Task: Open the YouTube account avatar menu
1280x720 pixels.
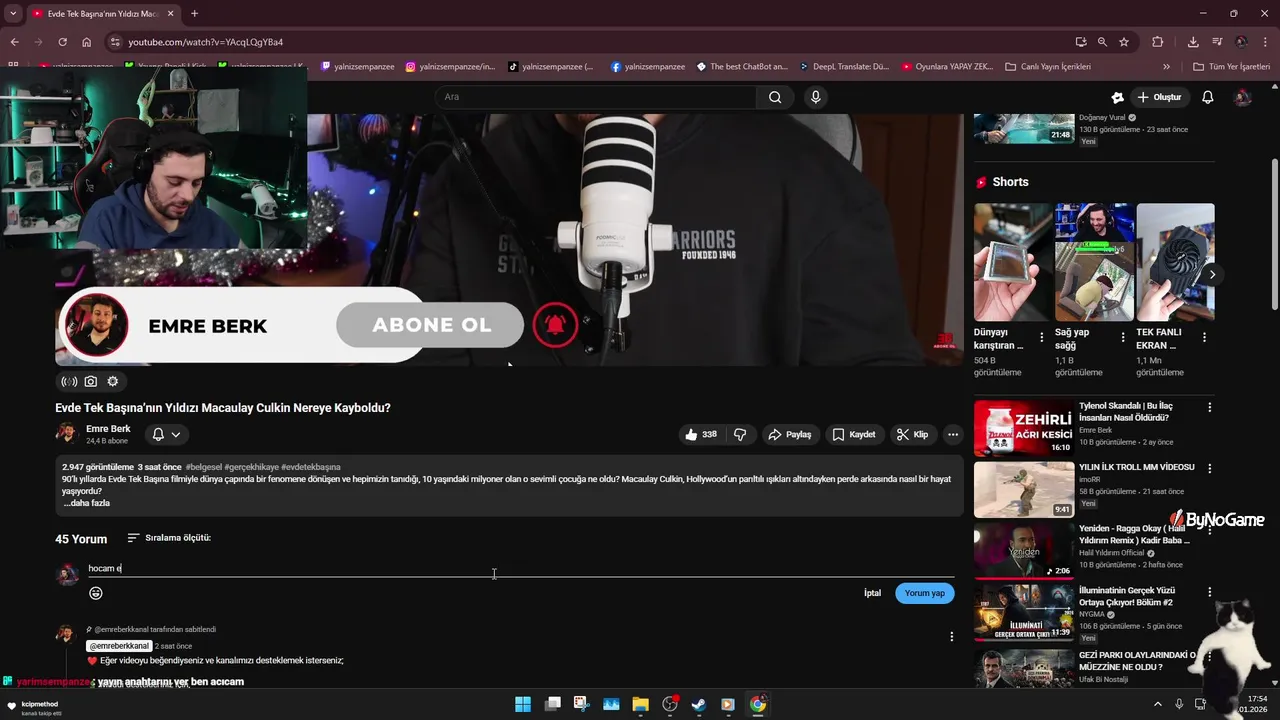Action: [x=1243, y=97]
